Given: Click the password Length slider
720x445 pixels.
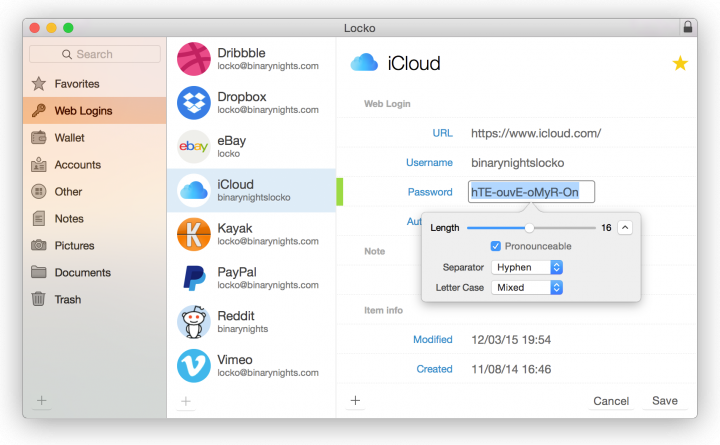Looking at the screenshot, I should [x=529, y=228].
